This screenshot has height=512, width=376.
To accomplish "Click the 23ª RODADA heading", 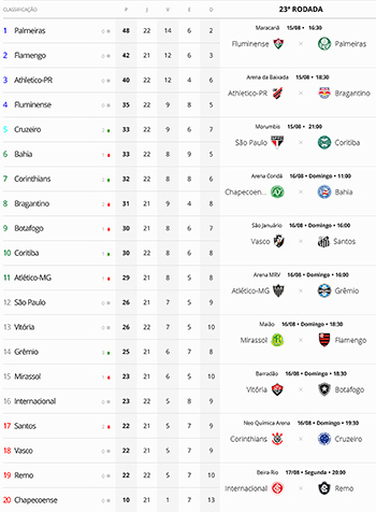I will [301, 9].
